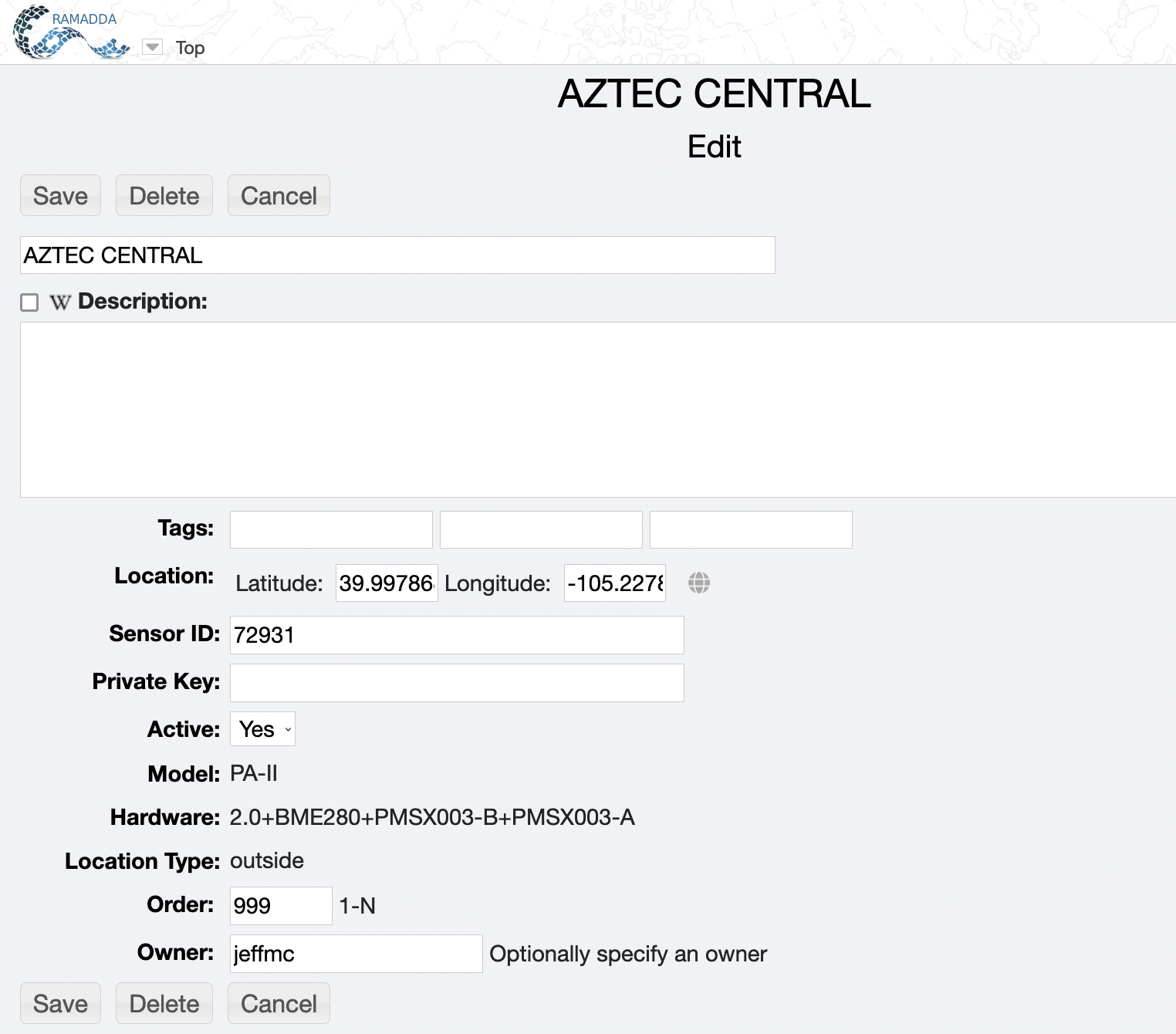
Task: Click the bottom Delete button
Action: [164, 1003]
